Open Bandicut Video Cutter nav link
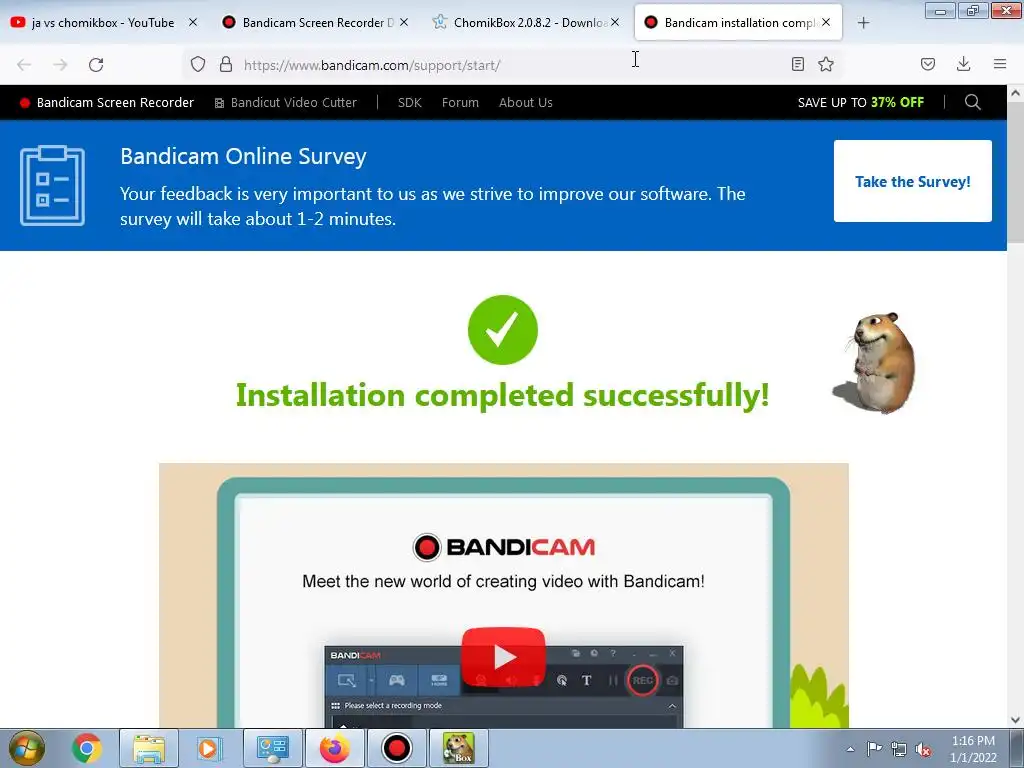 [285, 103]
